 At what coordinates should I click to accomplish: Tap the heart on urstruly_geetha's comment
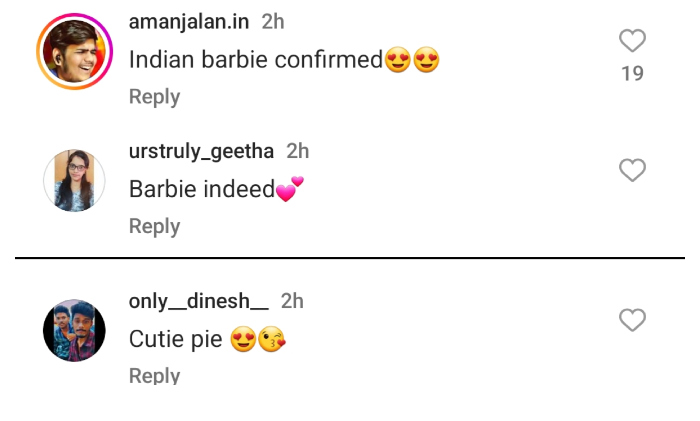click(x=632, y=171)
